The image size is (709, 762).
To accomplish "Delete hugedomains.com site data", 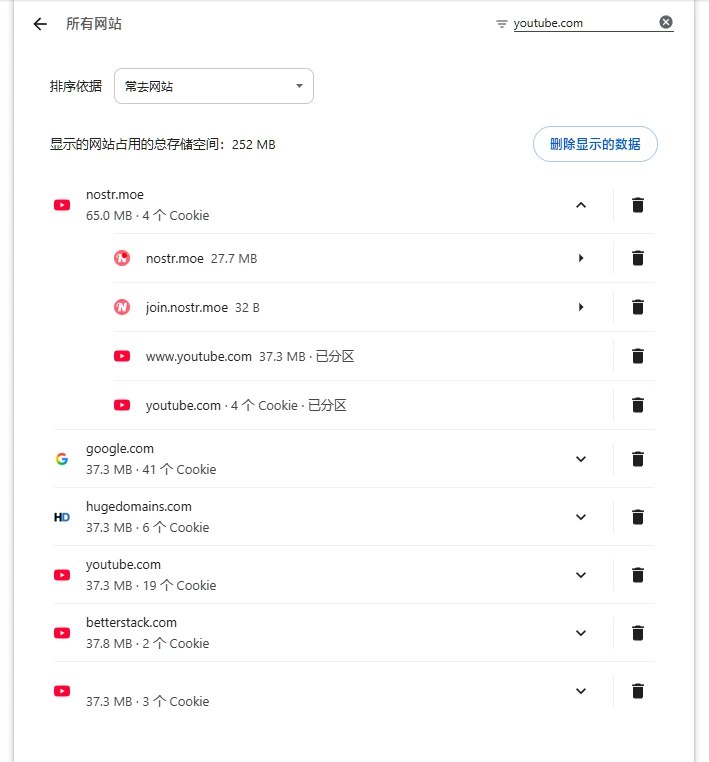I will point(638,517).
